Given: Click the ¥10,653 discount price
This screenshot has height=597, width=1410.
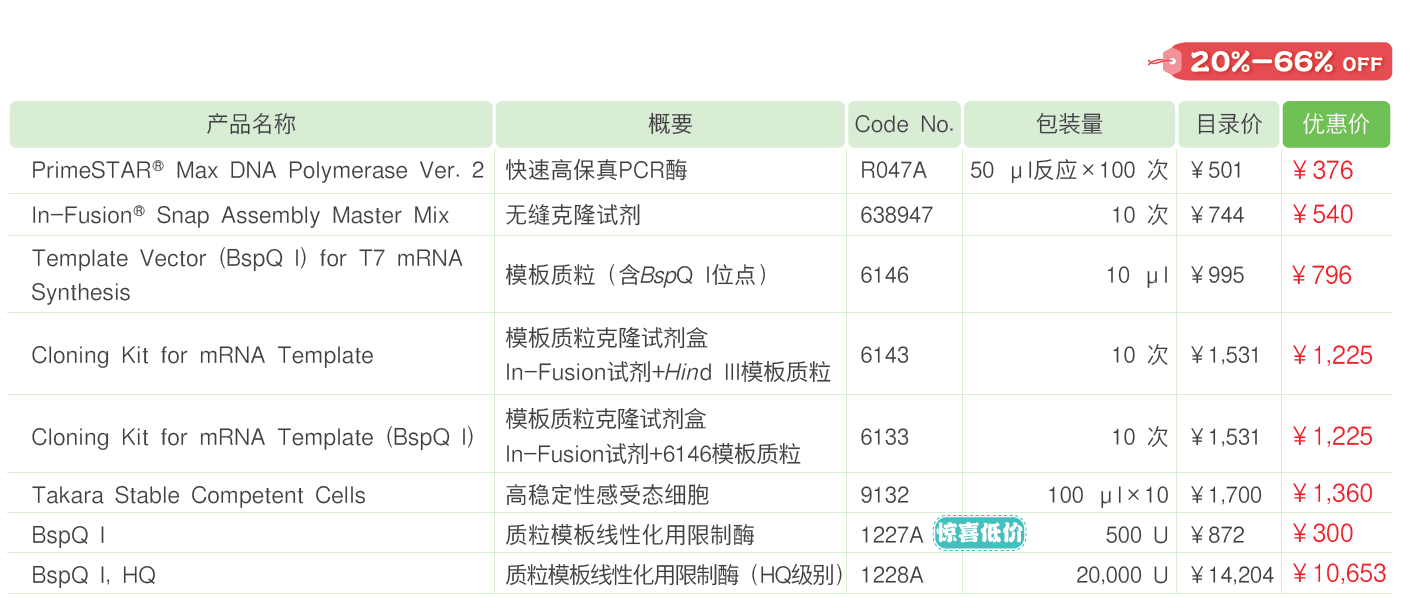Looking at the screenshot, I should click(1338, 574).
